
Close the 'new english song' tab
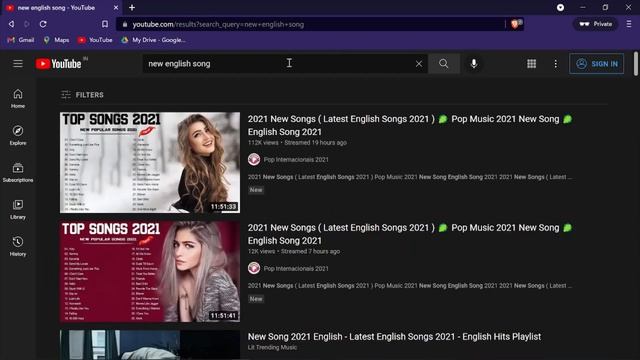[116, 8]
